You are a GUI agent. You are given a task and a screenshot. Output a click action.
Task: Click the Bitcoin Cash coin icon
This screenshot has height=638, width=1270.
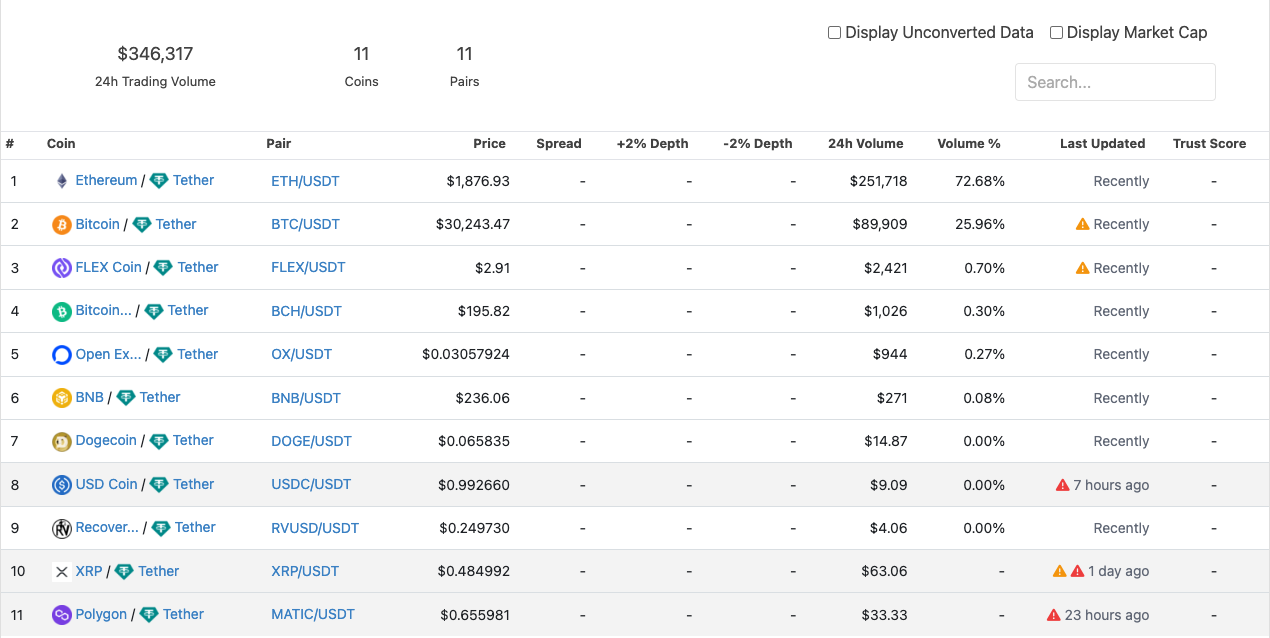tap(62, 311)
